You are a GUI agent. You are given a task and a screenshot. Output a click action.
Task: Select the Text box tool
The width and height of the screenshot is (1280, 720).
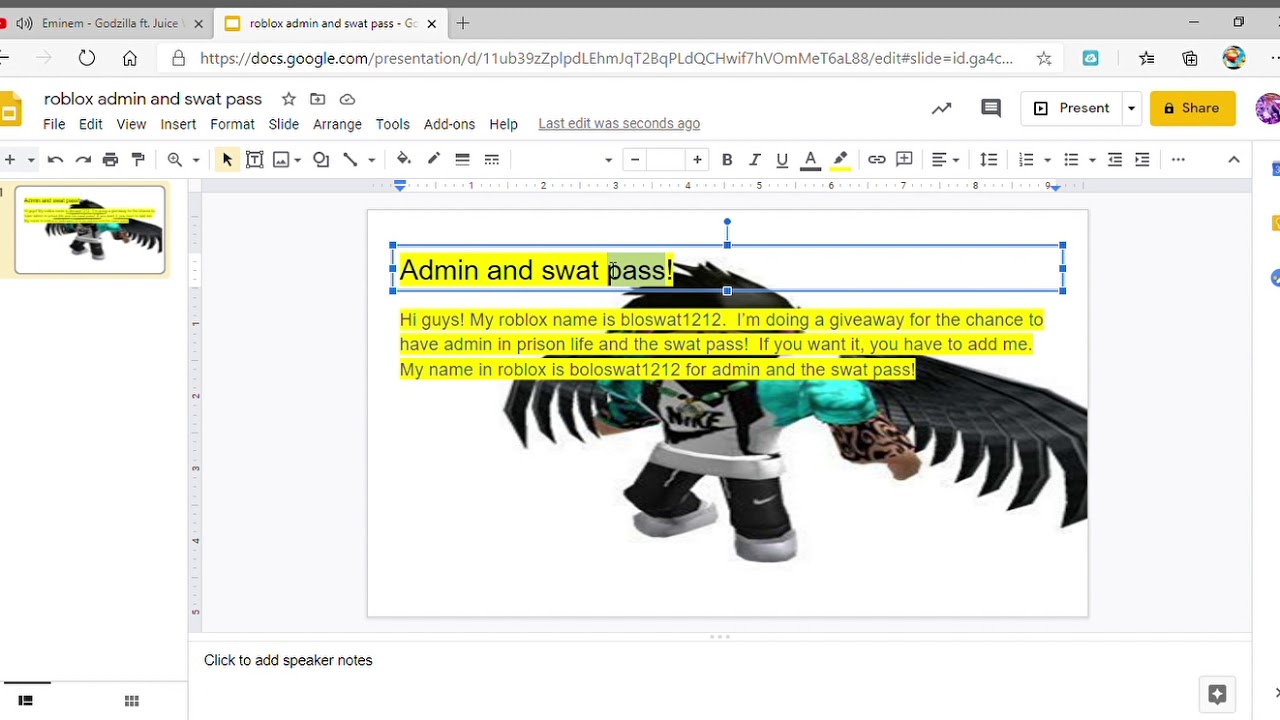(254, 159)
